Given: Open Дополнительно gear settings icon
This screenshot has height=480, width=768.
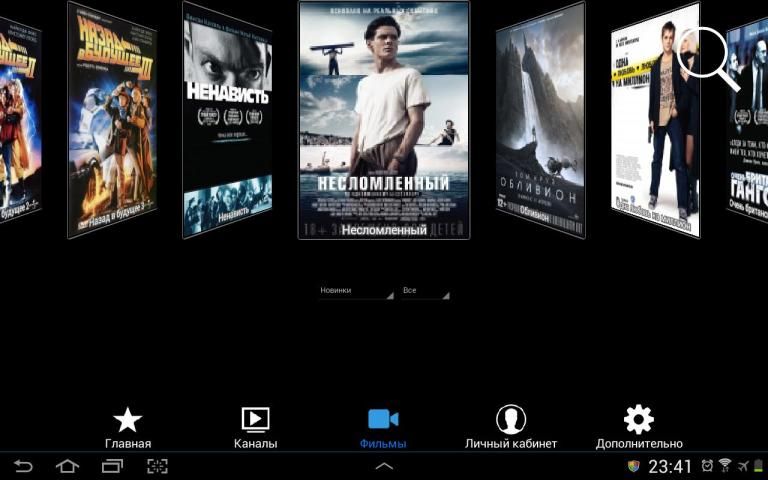Looking at the screenshot, I should coord(639,420).
